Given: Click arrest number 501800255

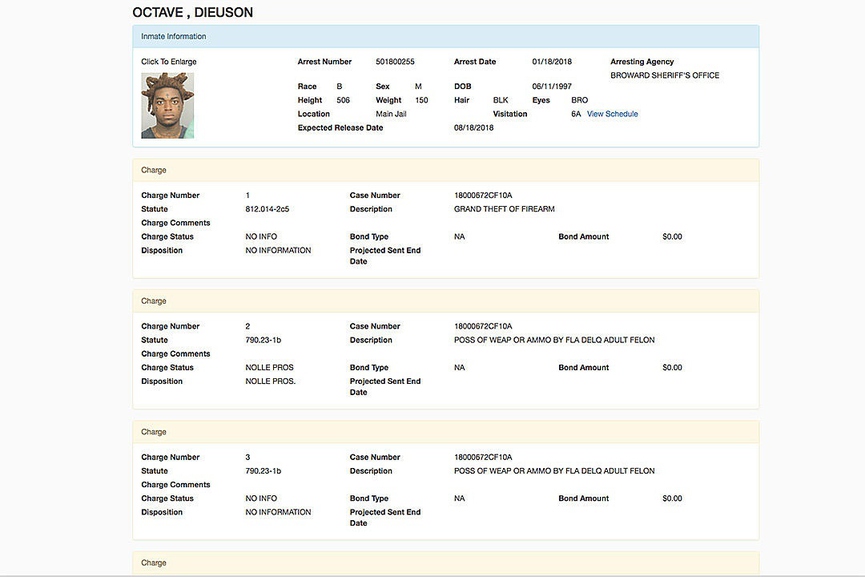Looking at the screenshot, I should [395, 61].
